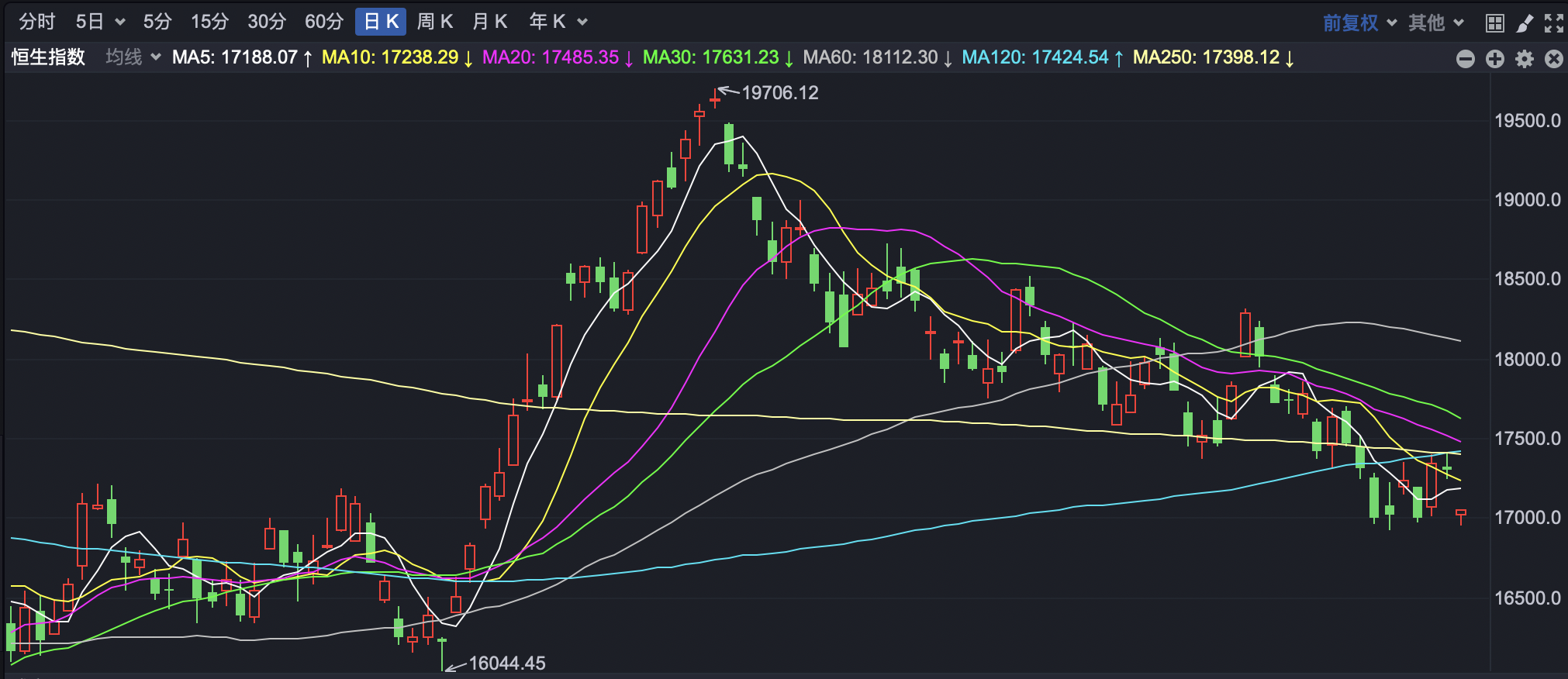The height and width of the screenshot is (679, 1568).
Task: Select the 日K daily candlestick tab
Action: coord(381,22)
